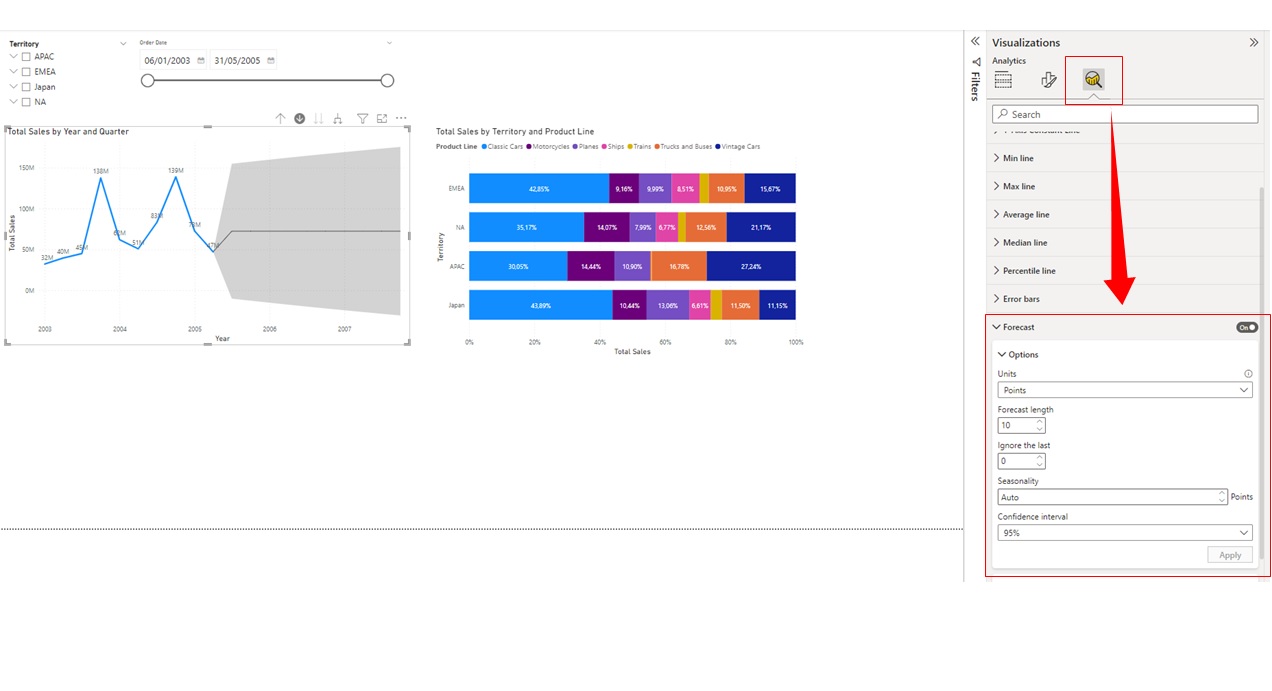Open the Confidence interval 95% dropdown
Screen dimensions: 1272x691
(x=1125, y=533)
